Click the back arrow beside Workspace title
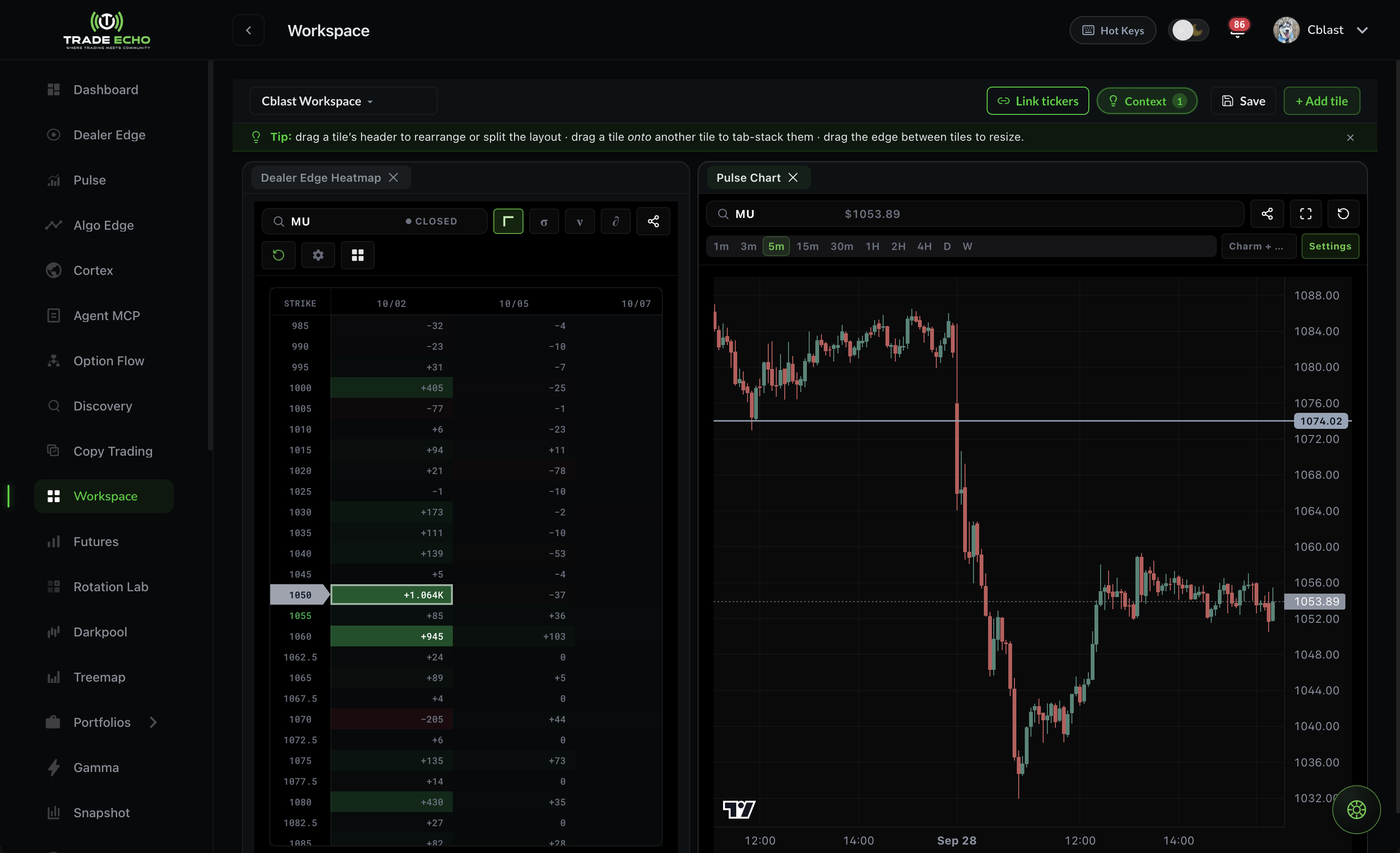 (248, 30)
